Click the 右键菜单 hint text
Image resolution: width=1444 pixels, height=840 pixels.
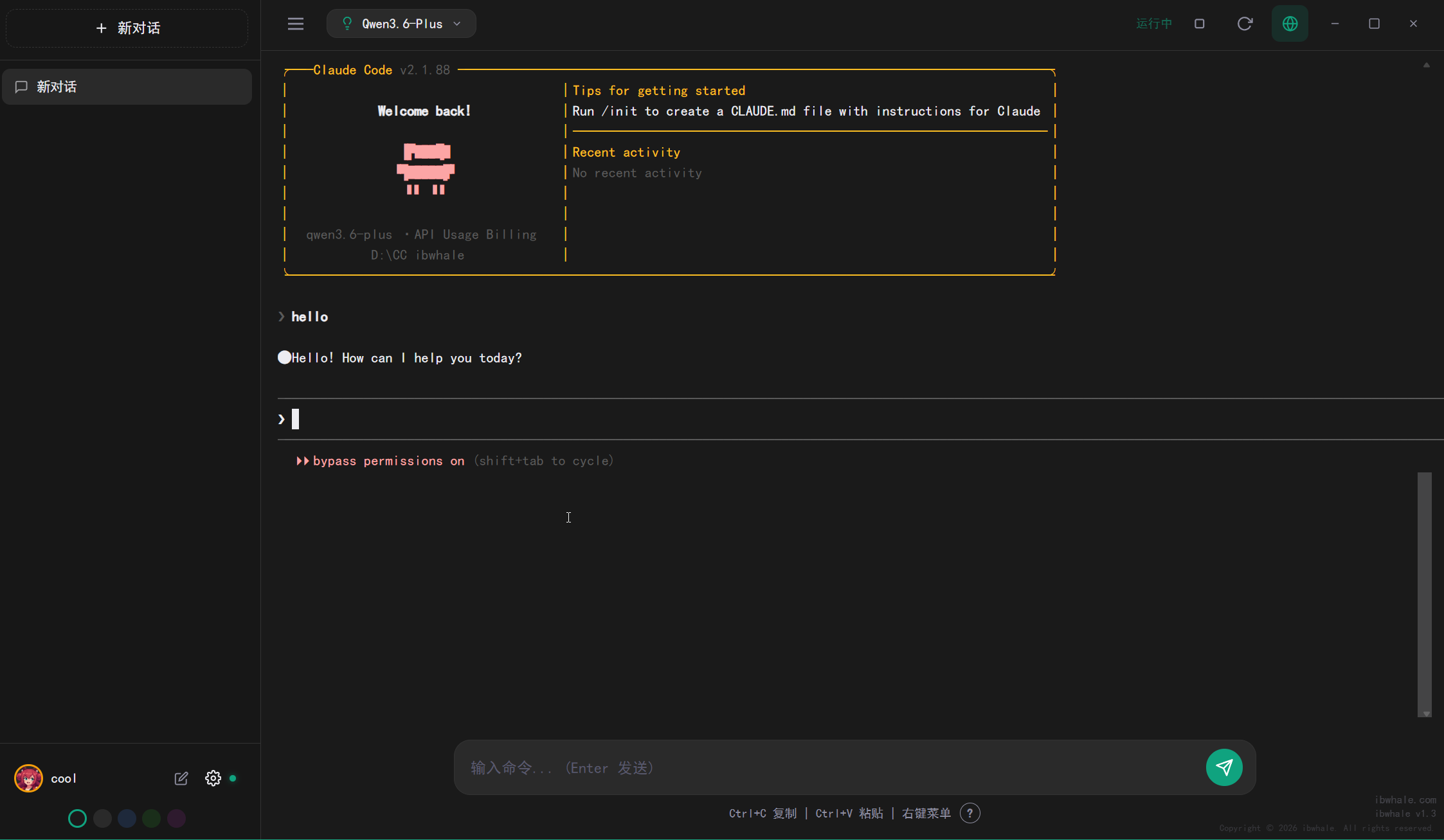tap(926, 813)
